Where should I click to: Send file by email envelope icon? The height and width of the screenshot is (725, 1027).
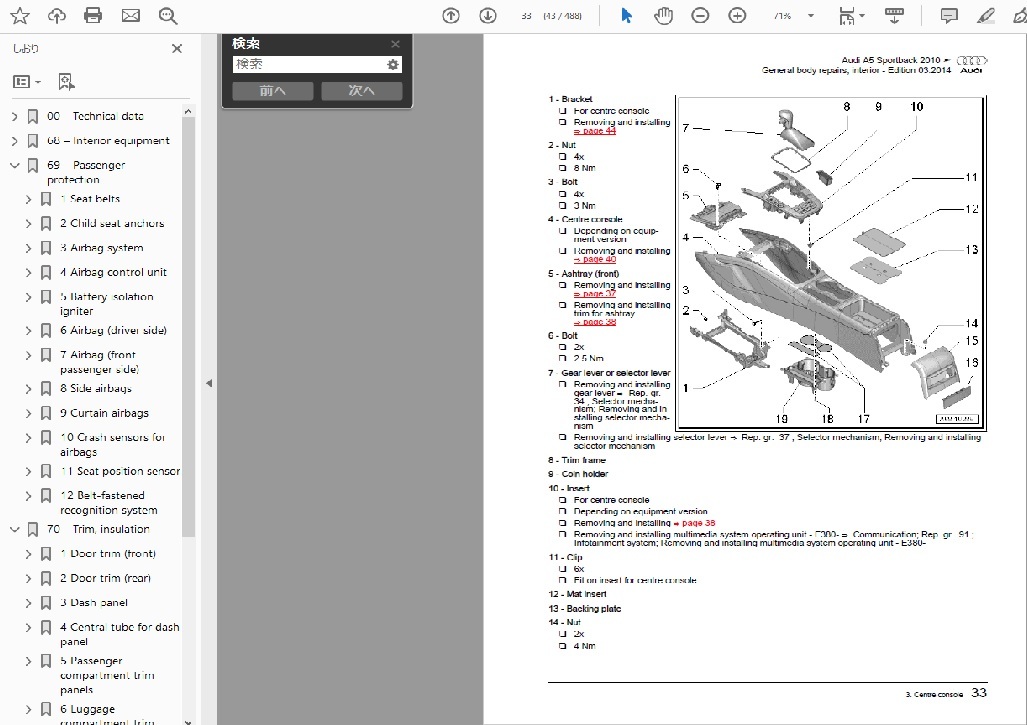pos(130,16)
